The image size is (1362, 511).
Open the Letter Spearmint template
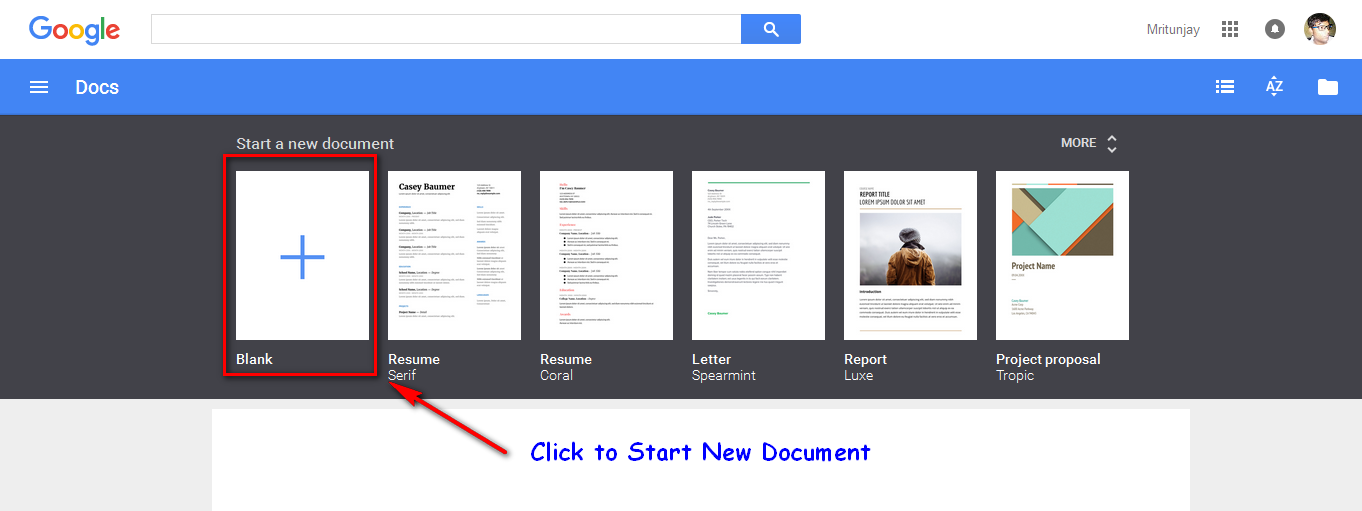(758, 255)
